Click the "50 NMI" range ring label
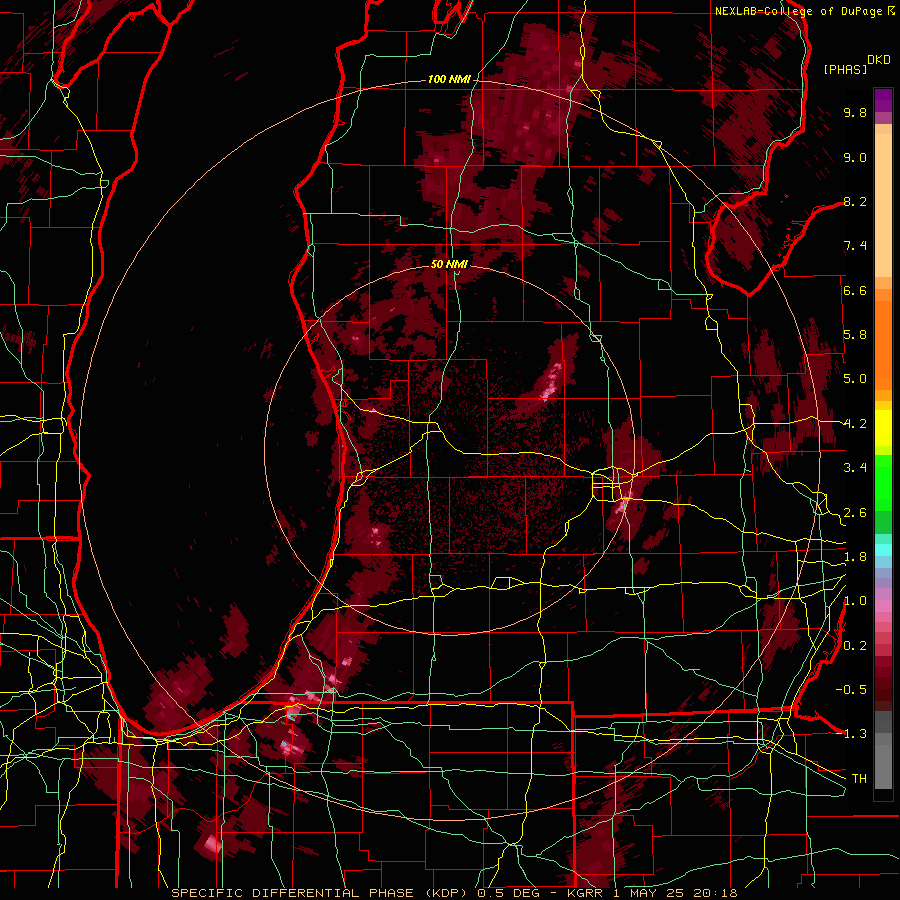 pyautogui.click(x=449, y=264)
